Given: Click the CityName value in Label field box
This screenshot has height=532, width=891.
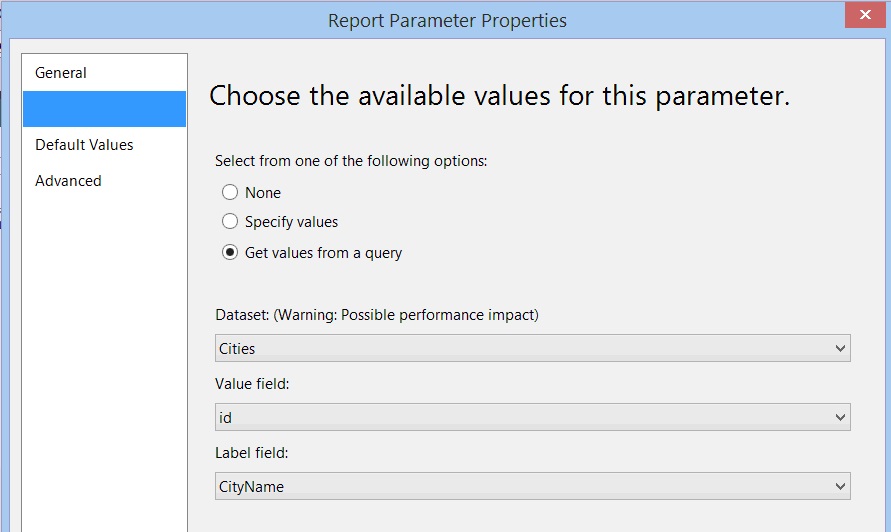Looking at the screenshot, I should coord(251,487).
